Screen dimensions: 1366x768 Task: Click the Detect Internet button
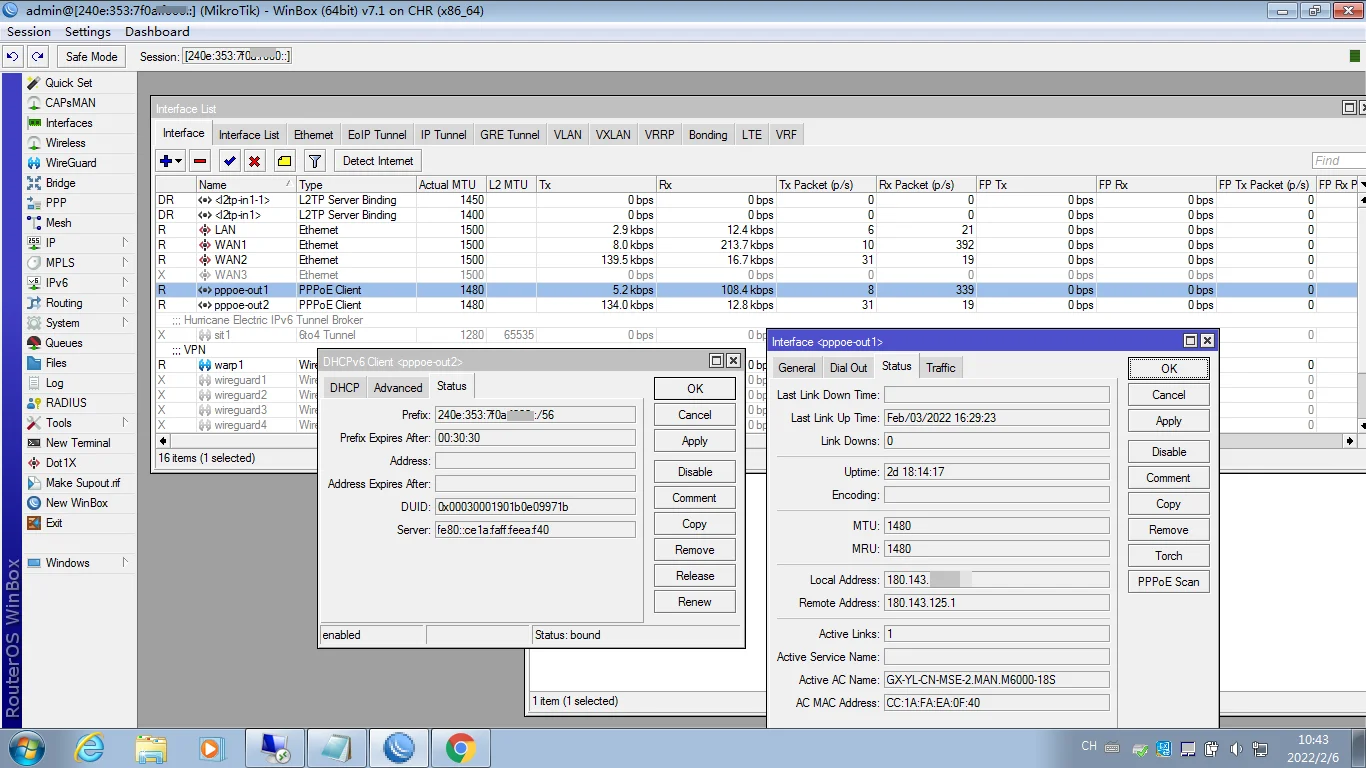tap(378, 161)
